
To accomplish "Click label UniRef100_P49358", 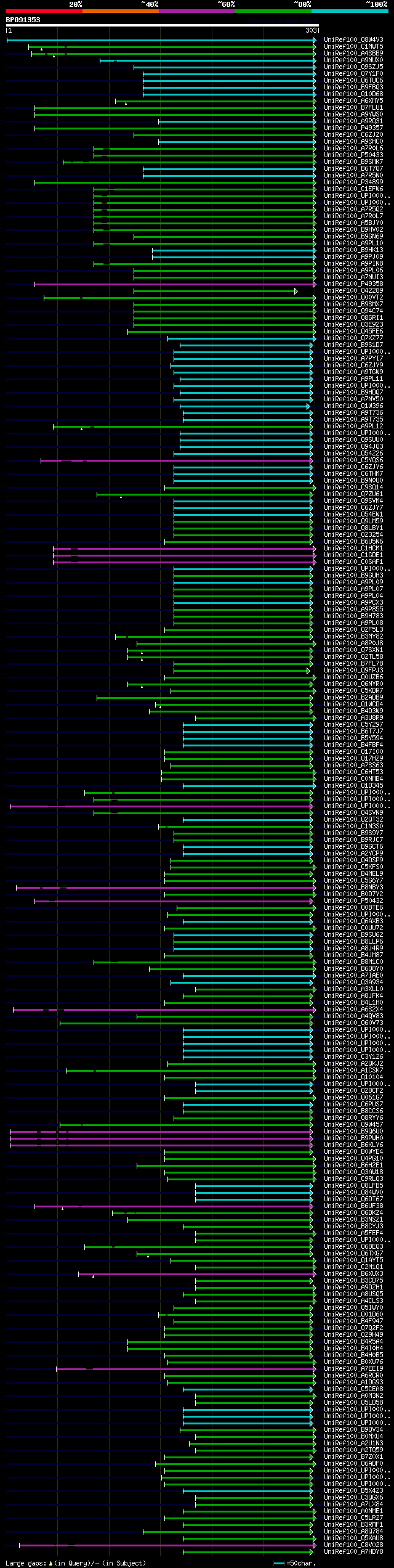I will point(353,284).
